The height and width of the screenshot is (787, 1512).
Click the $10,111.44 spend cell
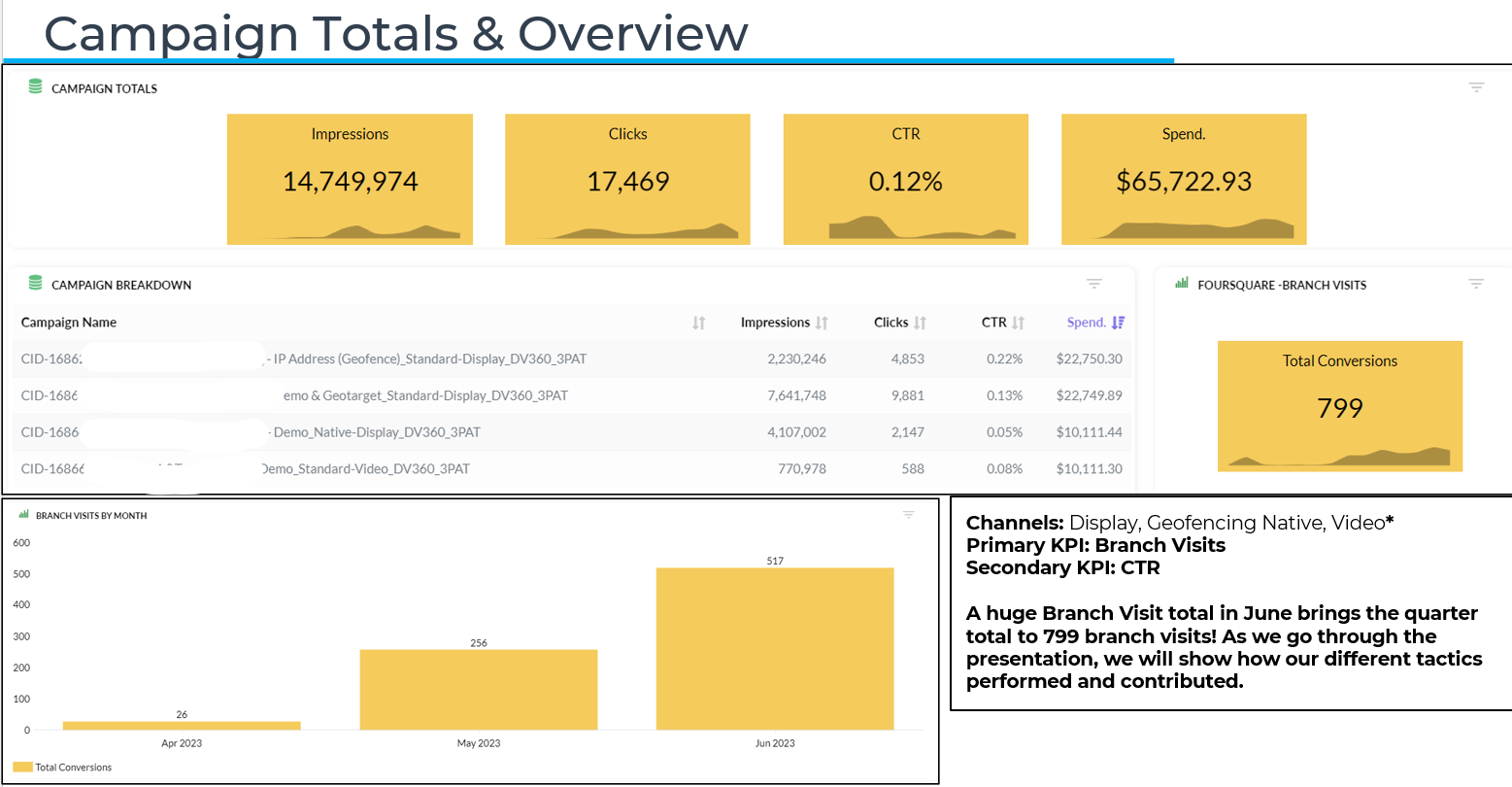[x=1090, y=432]
